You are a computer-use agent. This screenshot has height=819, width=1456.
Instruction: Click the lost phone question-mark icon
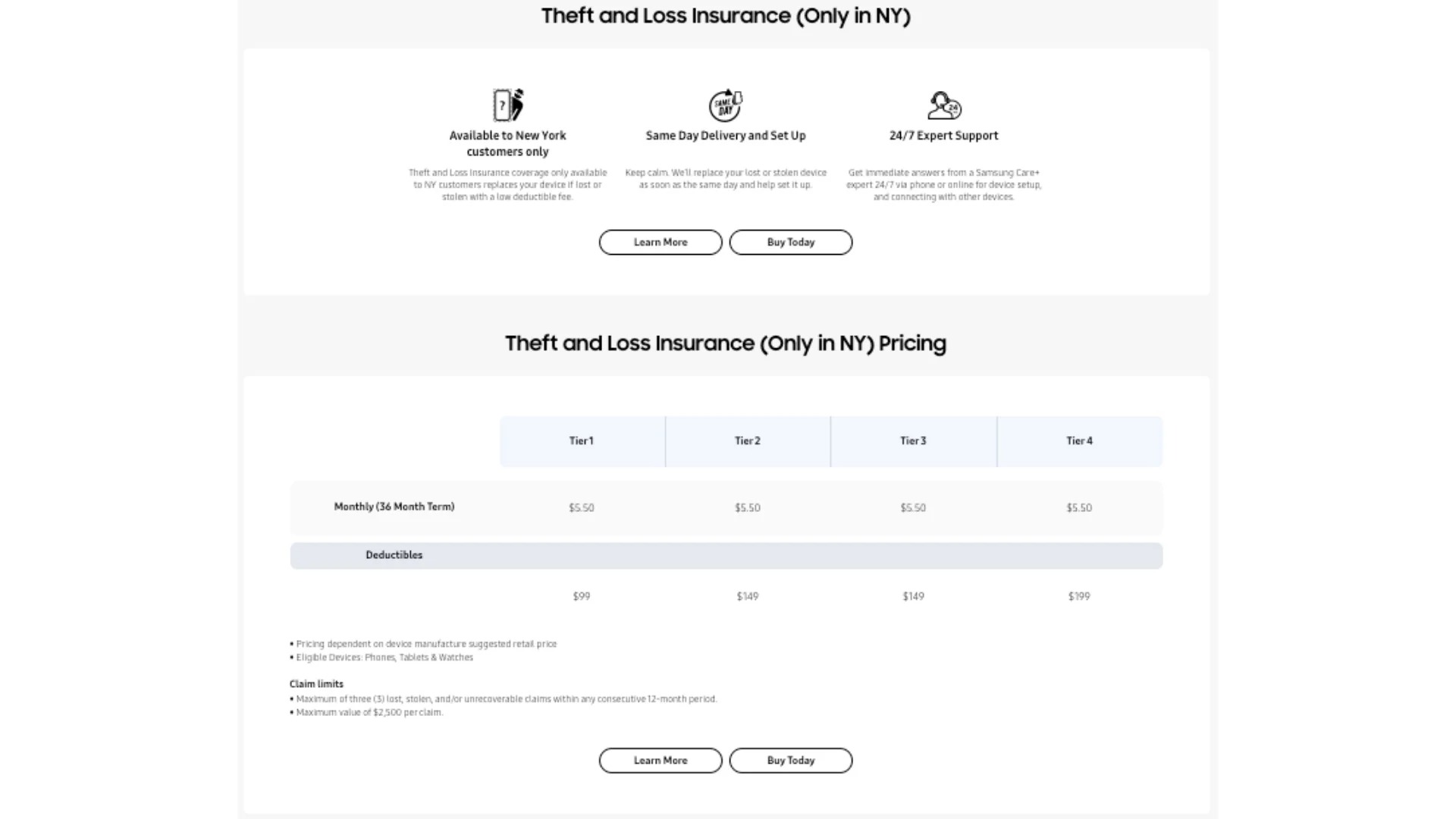click(507, 105)
